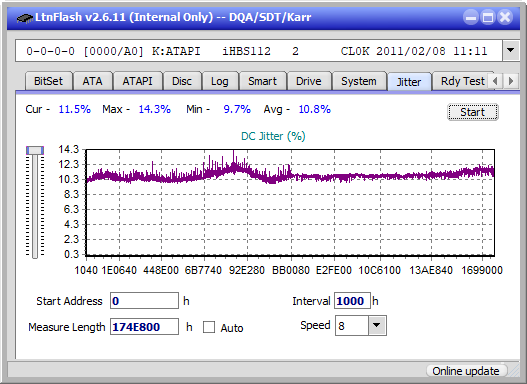Focus the Measure Length field
This screenshot has width=527, height=384.
click(145, 327)
